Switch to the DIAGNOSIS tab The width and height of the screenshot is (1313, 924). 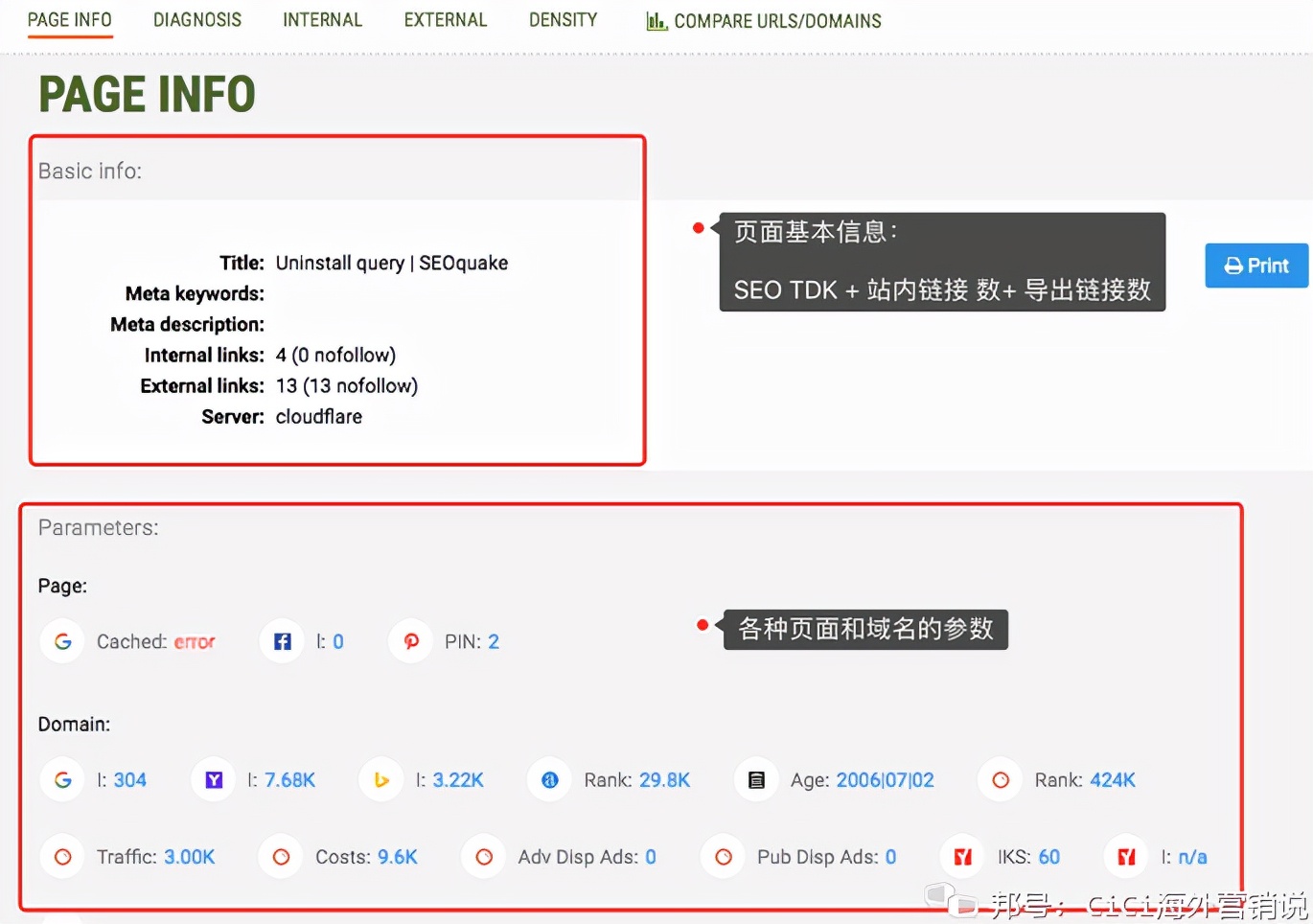pyautogui.click(x=196, y=19)
